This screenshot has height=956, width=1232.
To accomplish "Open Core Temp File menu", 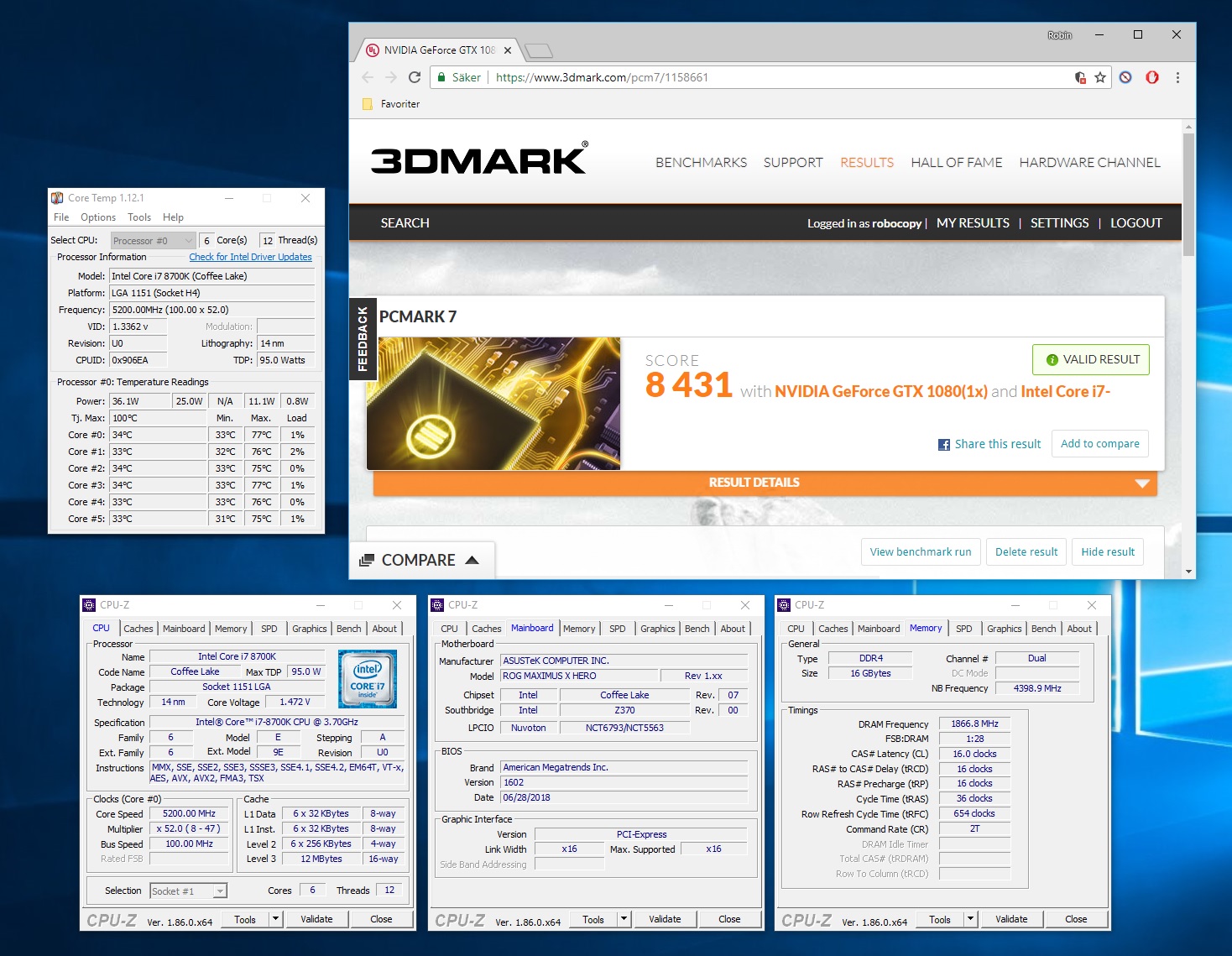I will point(61,217).
